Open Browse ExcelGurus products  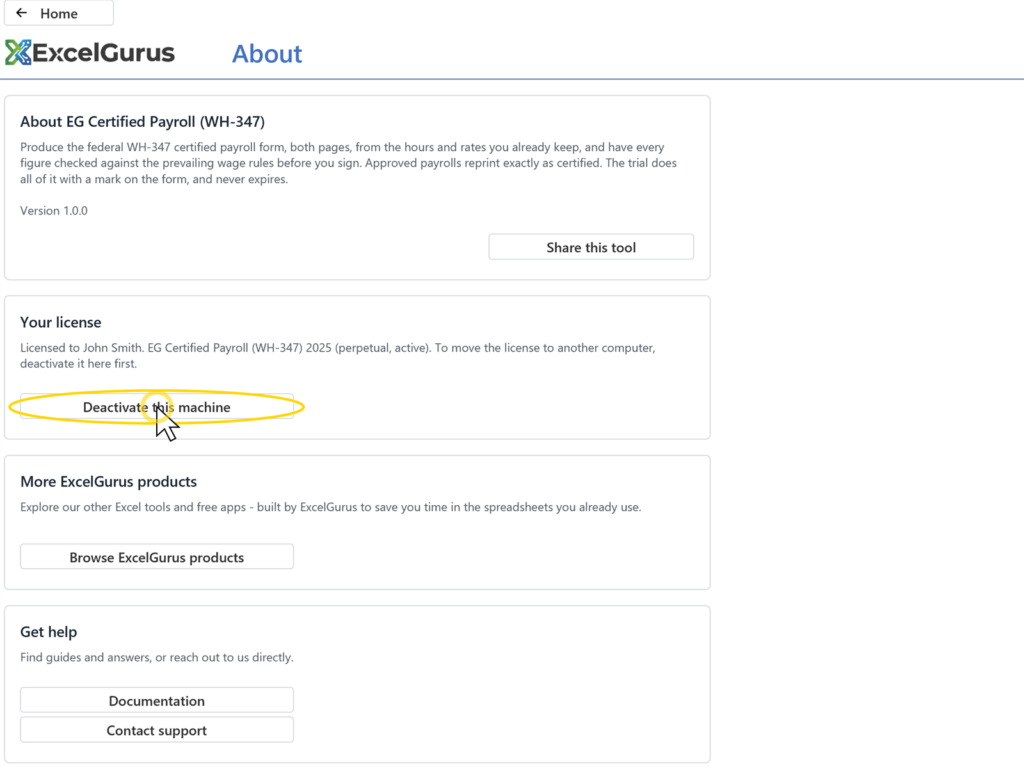click(x=157, y=557)
